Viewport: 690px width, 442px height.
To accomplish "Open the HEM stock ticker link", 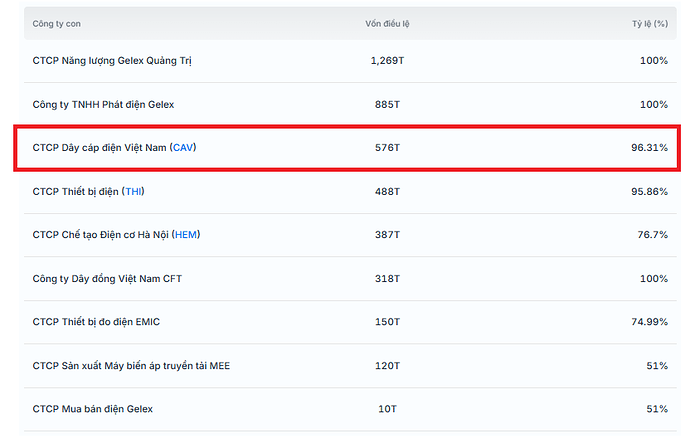I will [187, 235].
